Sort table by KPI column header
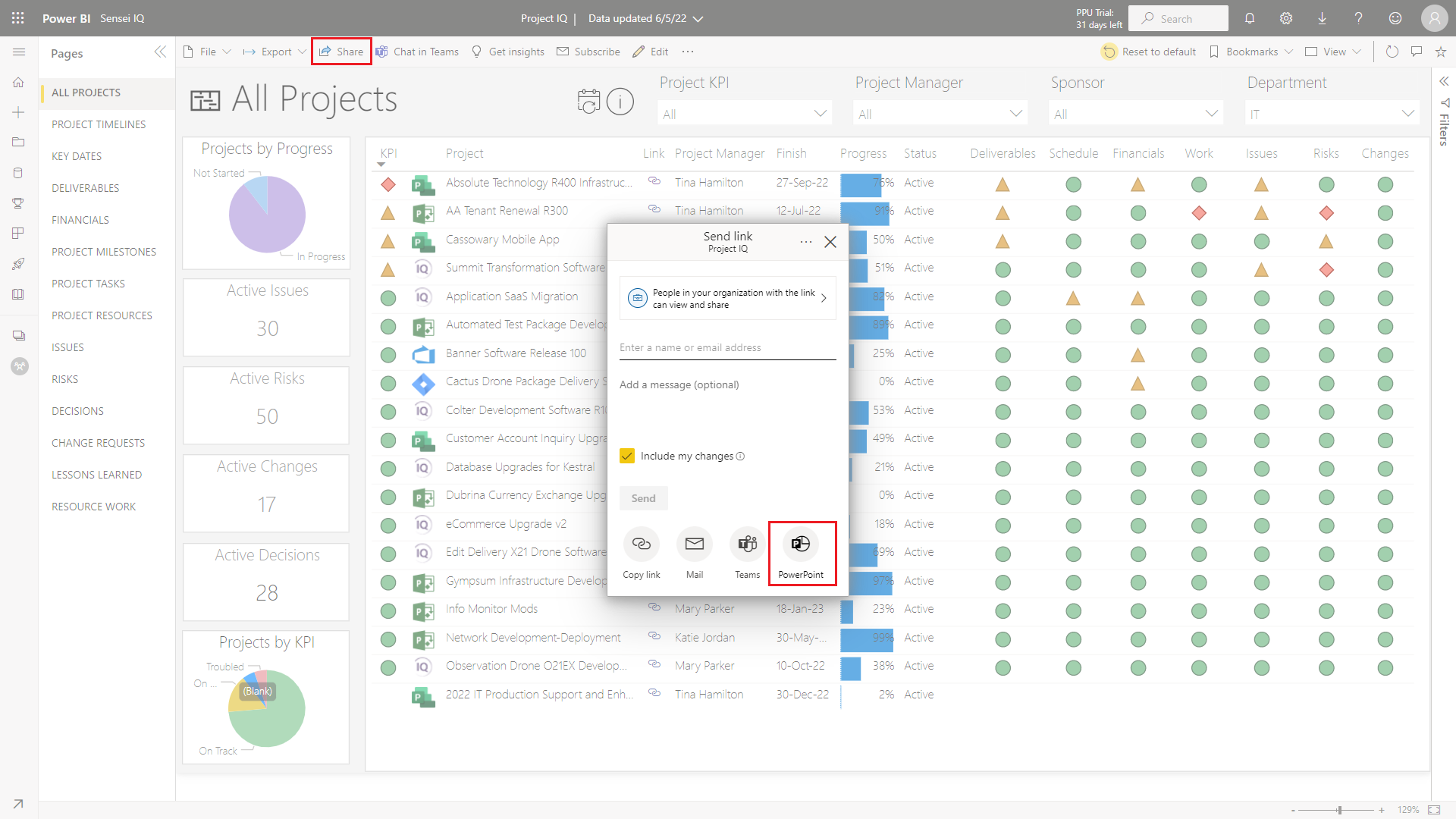This screenshot has height=819, width=1456. (x=388, y=153)
